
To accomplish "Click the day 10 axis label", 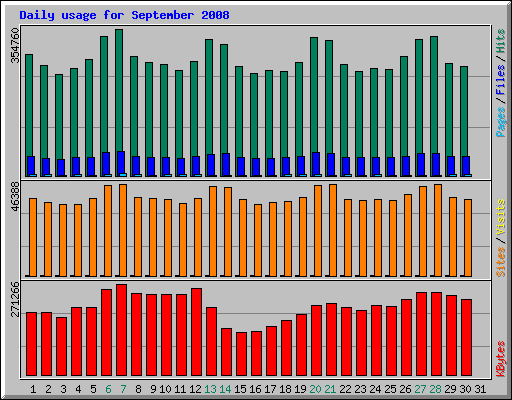I will click(x=165, y=389).
